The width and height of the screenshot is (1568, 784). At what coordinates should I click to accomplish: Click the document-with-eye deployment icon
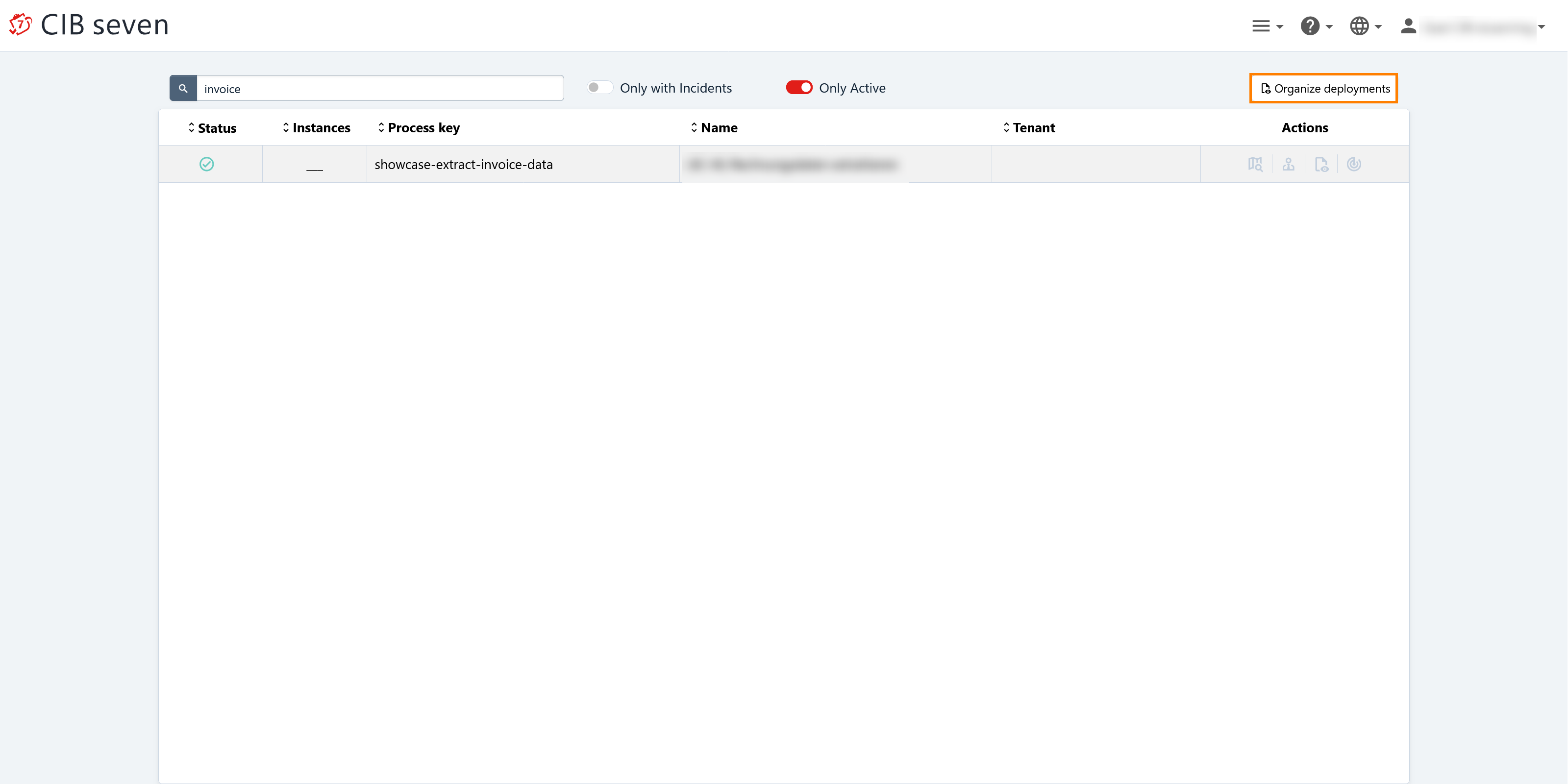pyautogui.click(x=1321, y=164)
